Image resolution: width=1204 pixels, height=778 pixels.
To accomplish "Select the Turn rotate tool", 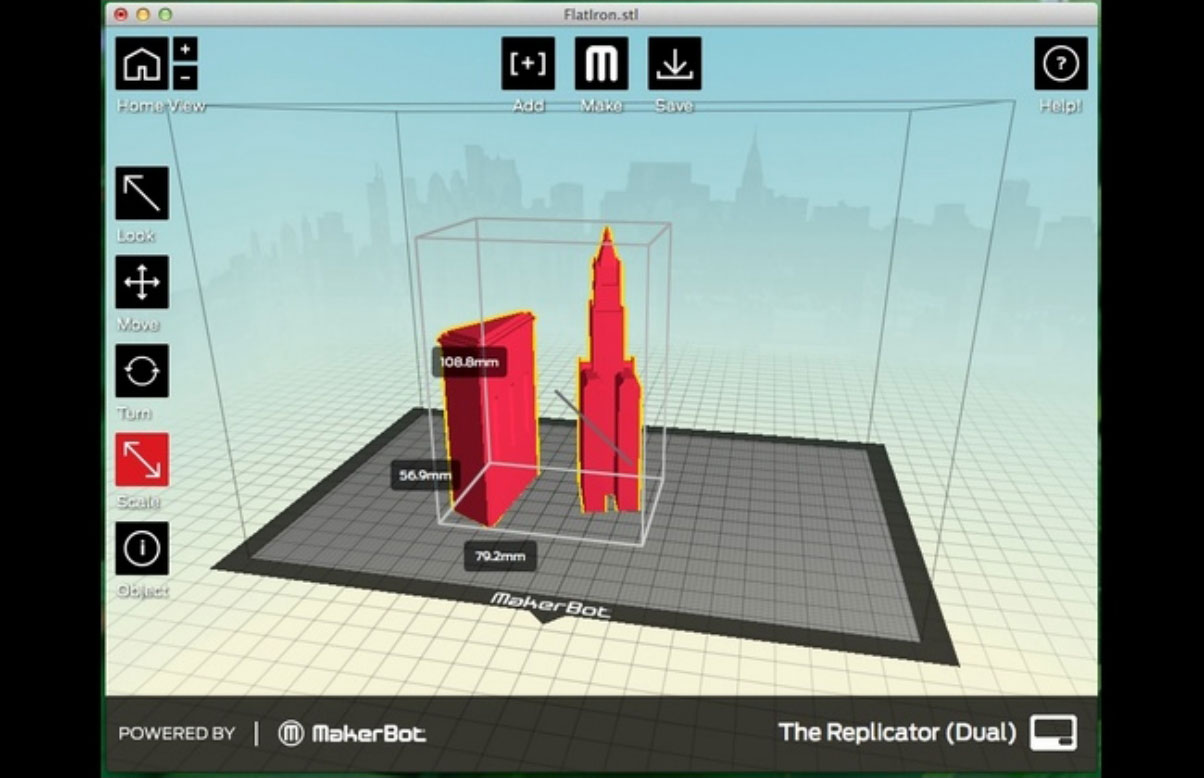I will (x=142, y=371).
